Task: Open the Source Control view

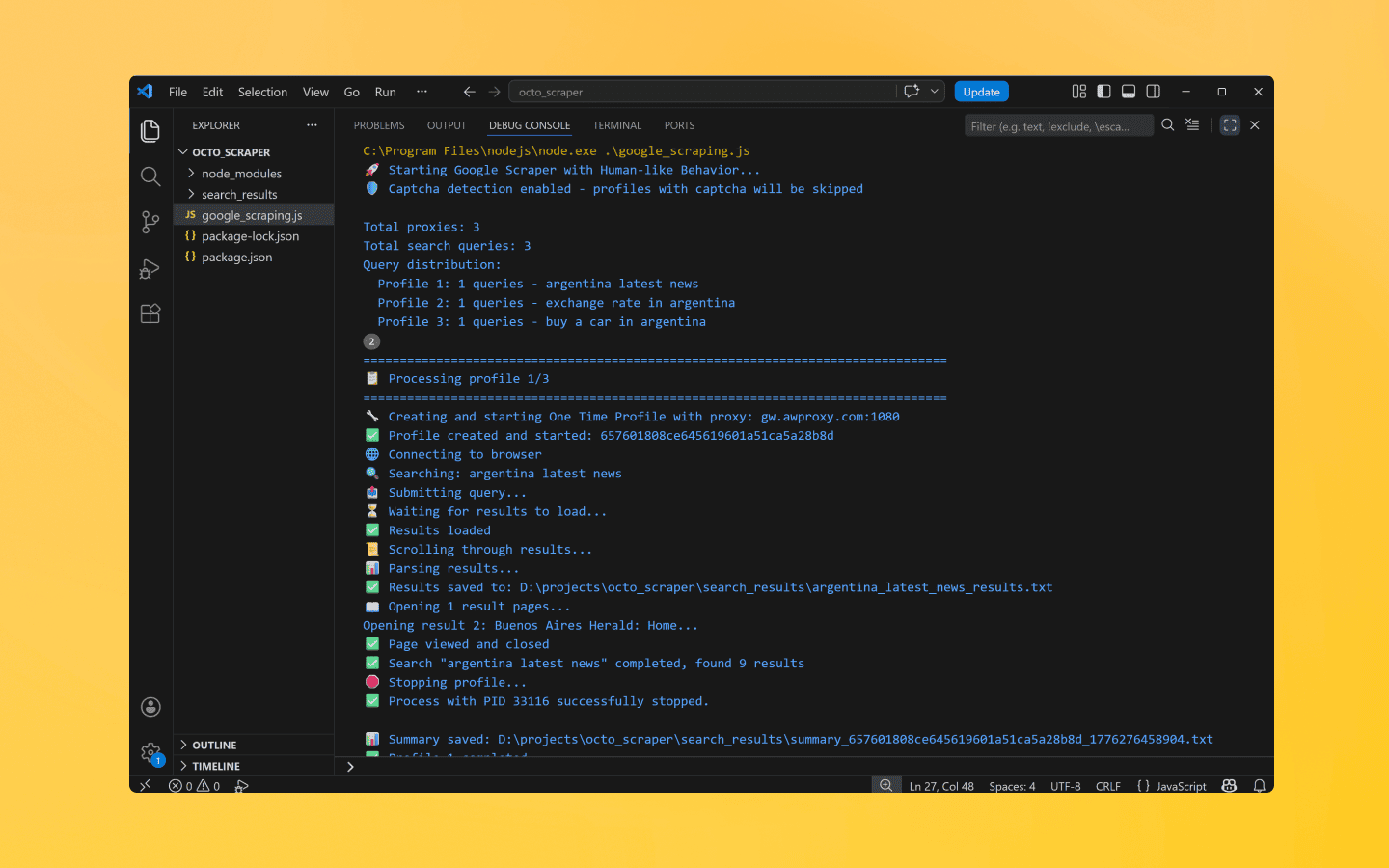Action: click(x=150, y=222)
